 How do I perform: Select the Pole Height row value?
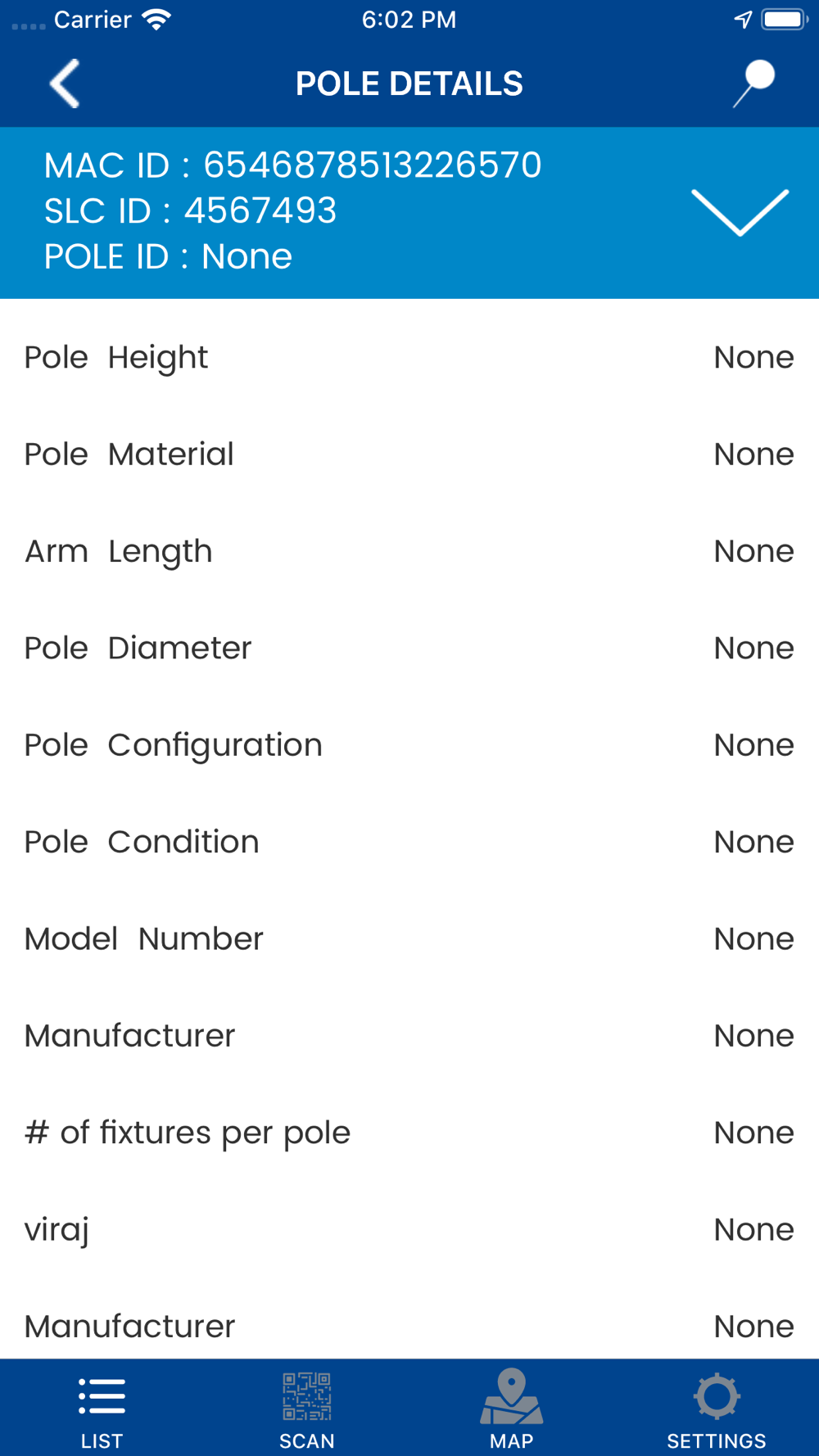tap(753, 357)
